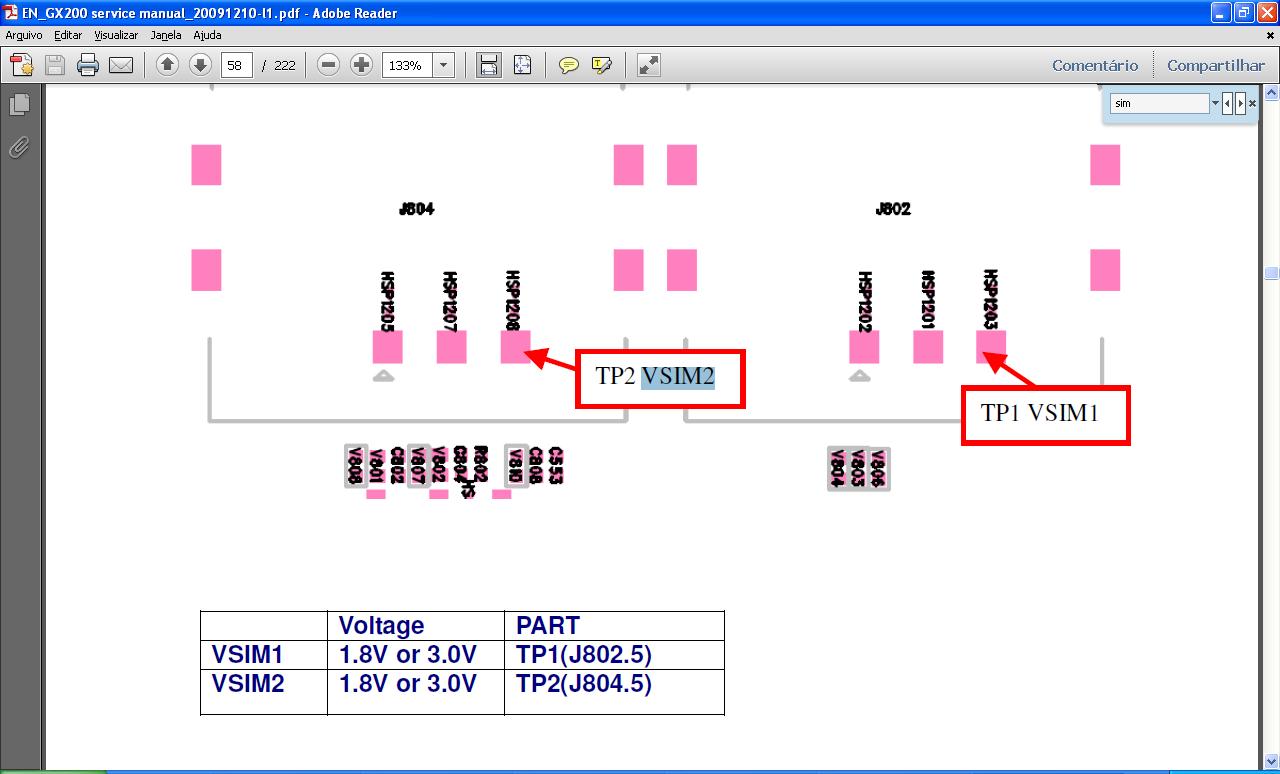The height and width of the screenshot is (774, 1280).
Task: Print the document with the printer icon
Action: point(88,65)
